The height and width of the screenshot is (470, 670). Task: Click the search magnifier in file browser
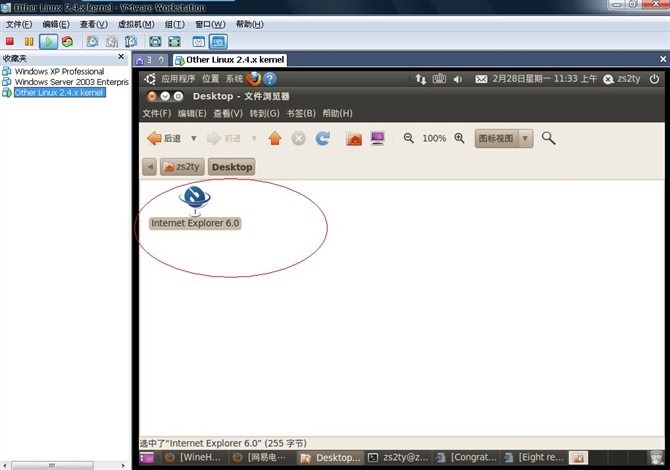pos(548,138)
